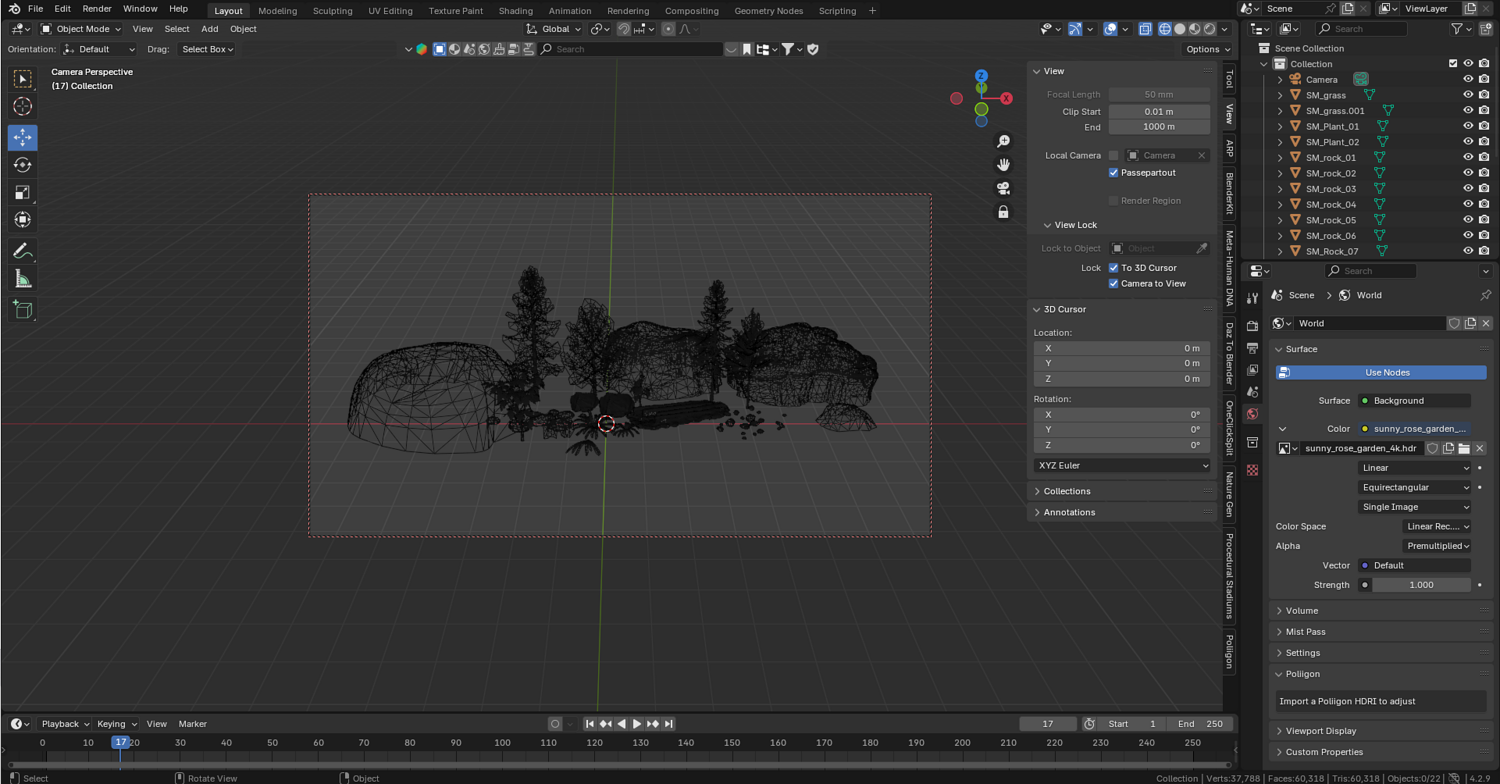Viewport: 1500px width, 784px height.
Task: Hide SM_rock_01 in viewport
Action: pyautogui.click(x=1468, y=157)
